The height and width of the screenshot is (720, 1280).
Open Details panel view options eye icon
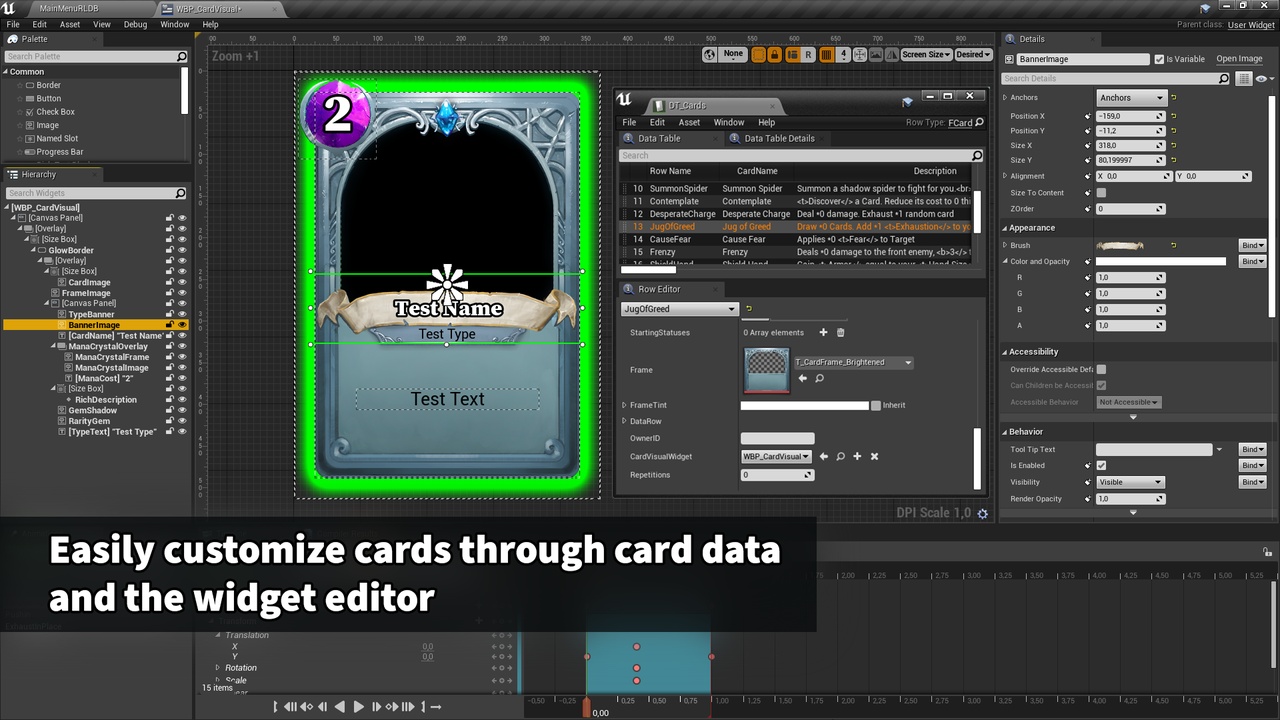pyautogui.click(x=1261, y=78)
